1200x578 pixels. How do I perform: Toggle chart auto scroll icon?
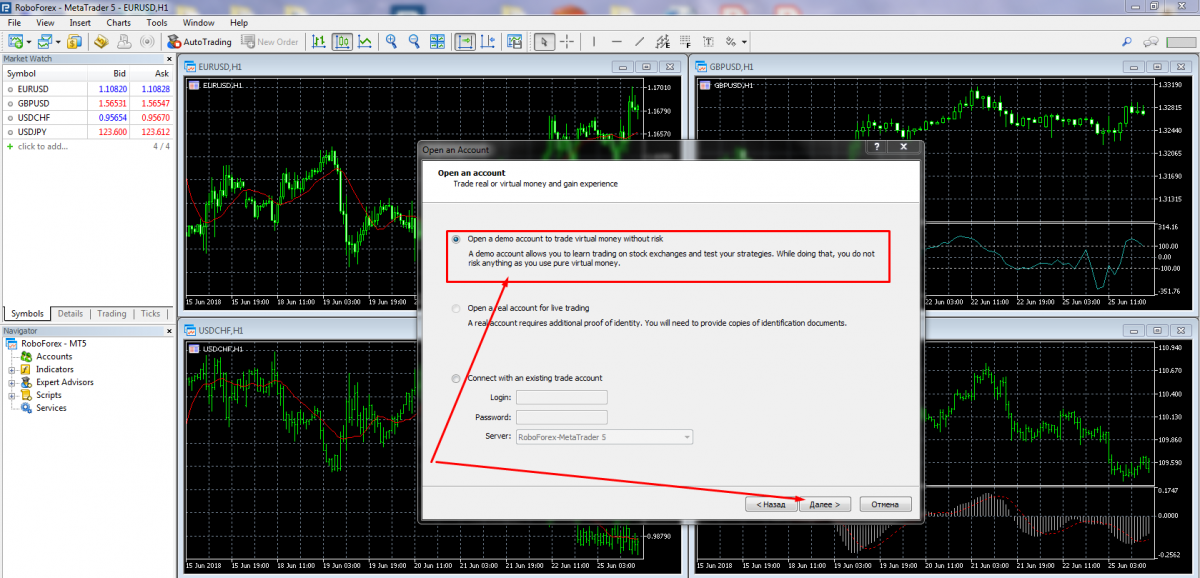(x=465, y=42)
